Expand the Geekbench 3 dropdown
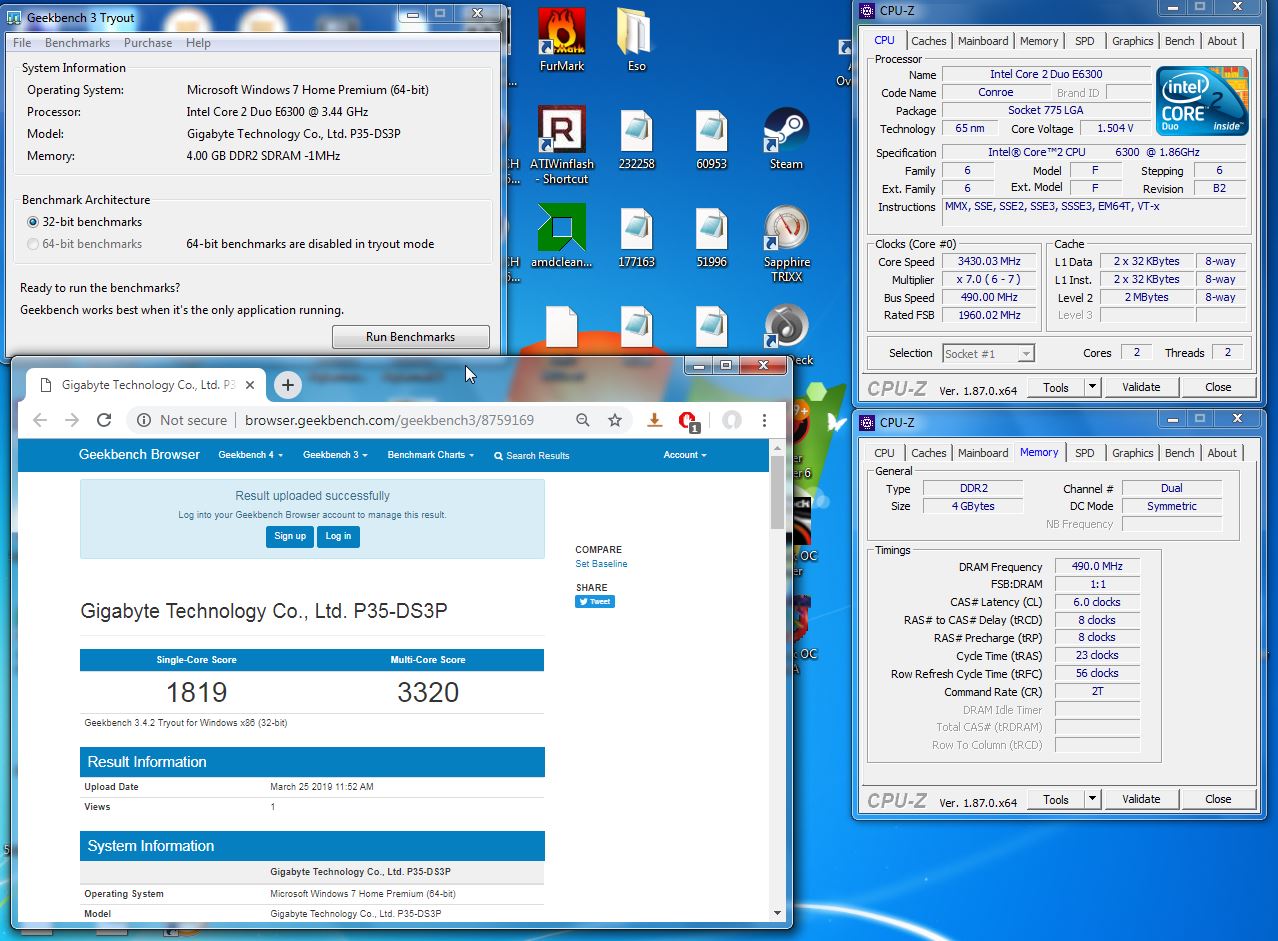Image resolution: width=1278 pixels, height=941 pixels. (x=335, y=455)
